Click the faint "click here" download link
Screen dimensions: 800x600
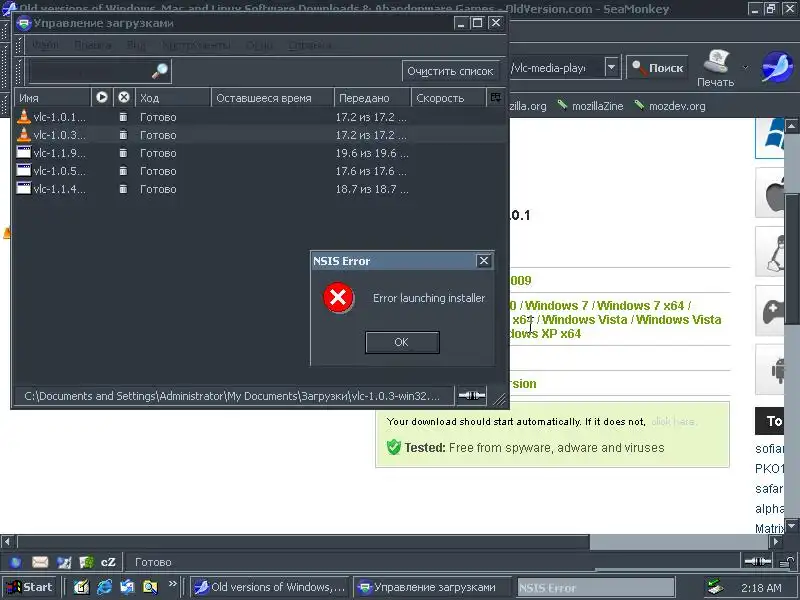point(673,421)
